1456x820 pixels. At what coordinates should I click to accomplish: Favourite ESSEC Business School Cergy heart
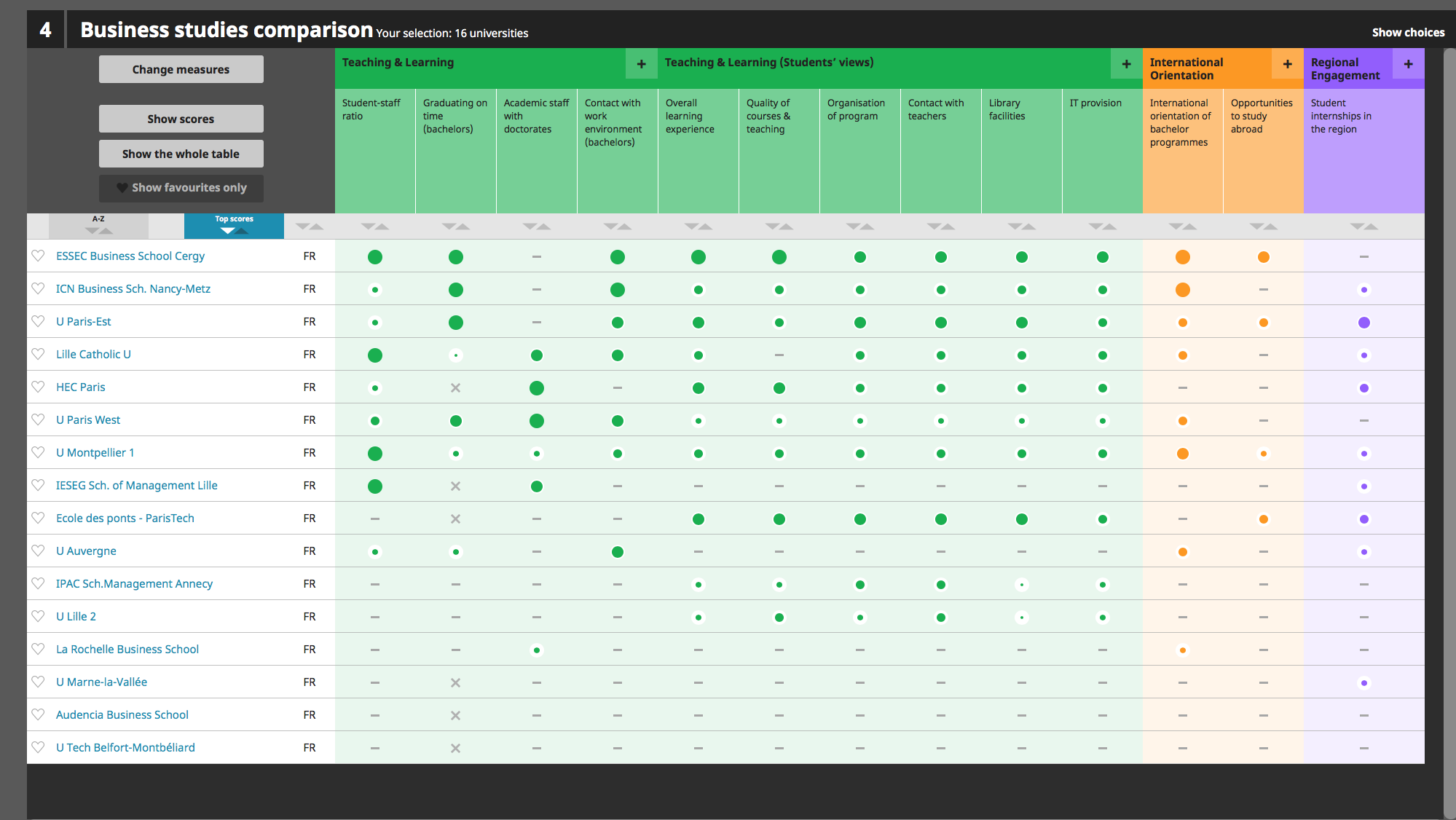tap(39, 256)
